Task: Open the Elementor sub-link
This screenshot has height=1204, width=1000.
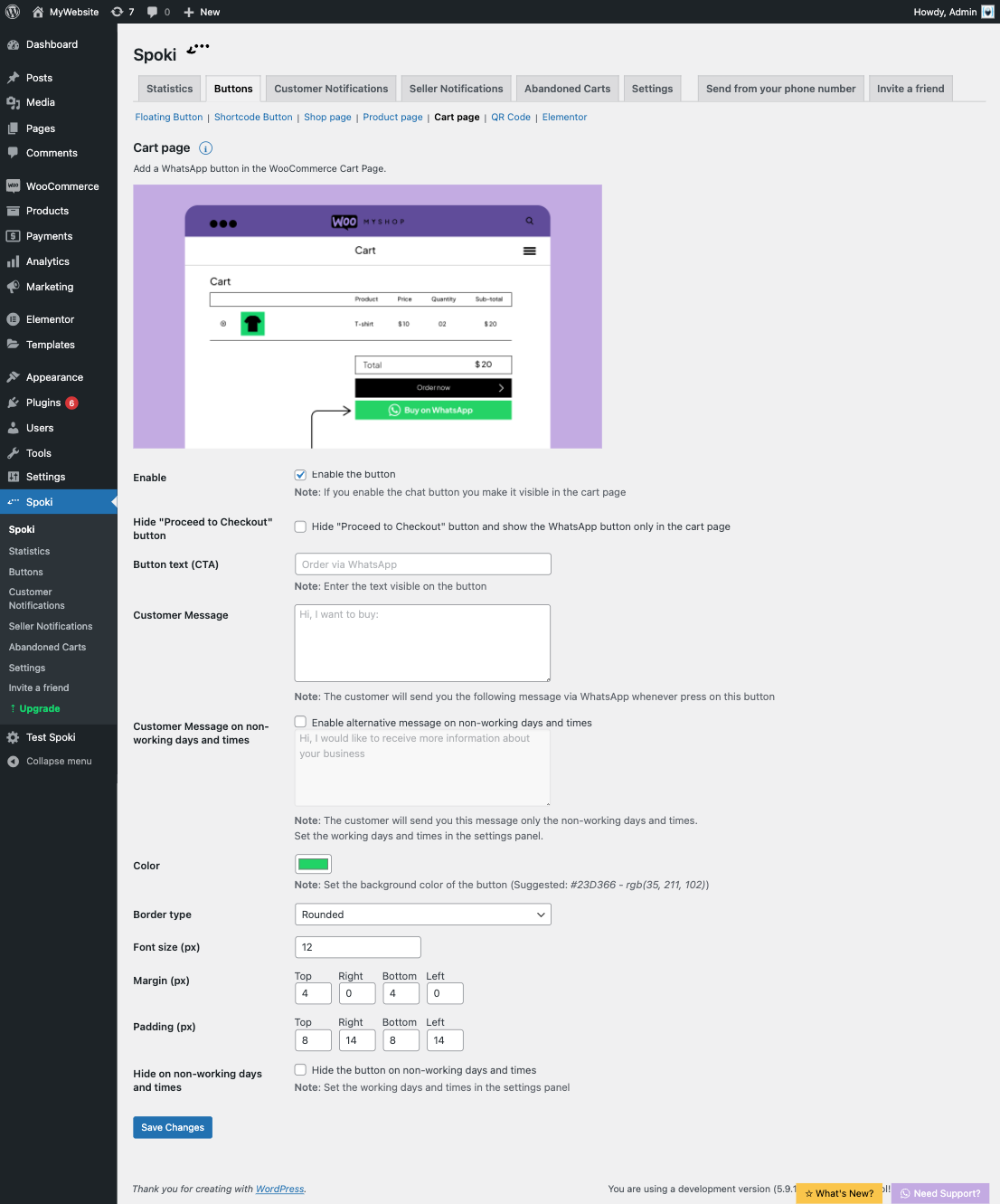Action: (x=564, y=118)
